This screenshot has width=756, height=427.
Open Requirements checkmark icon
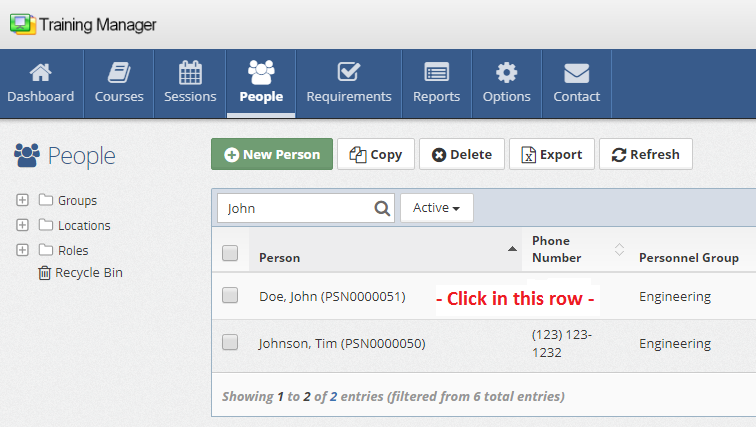click(348, 73)
